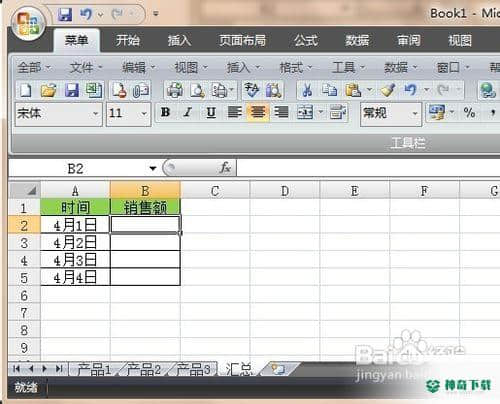Screen dimensions: 500x404
Task: Expand the 常规 number format dropdown
Action: click(x=415, y=114)
